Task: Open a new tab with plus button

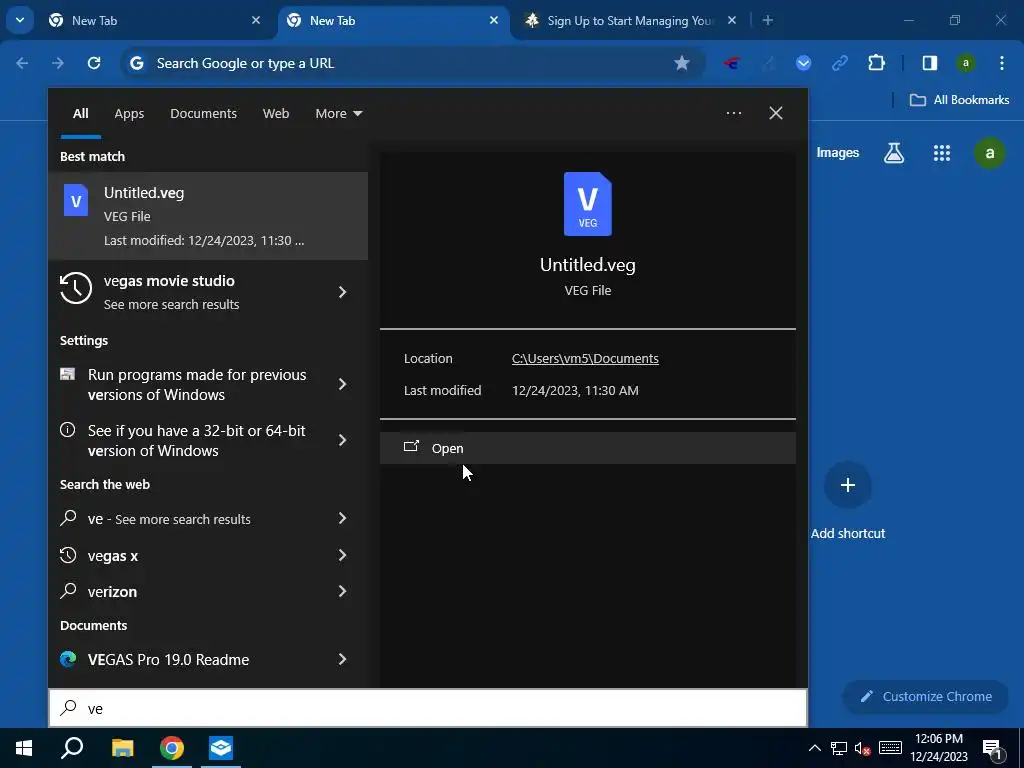Action: [768, 21]
